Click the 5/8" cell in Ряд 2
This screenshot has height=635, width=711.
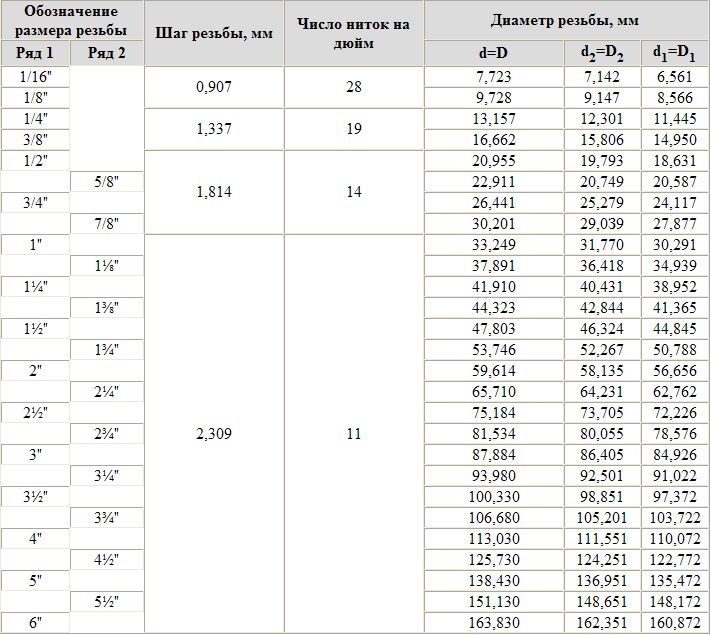click(x=107, y=182)
